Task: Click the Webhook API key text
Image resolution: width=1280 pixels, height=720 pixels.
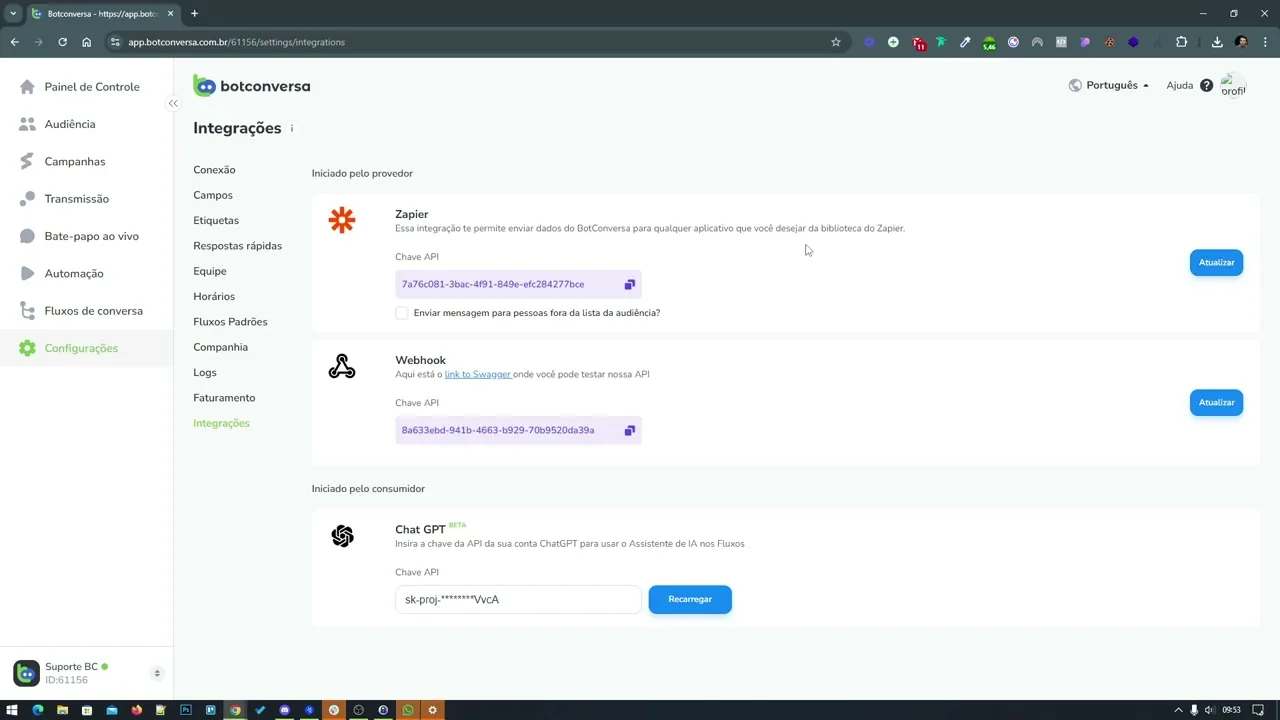Action: coord(498,431)
